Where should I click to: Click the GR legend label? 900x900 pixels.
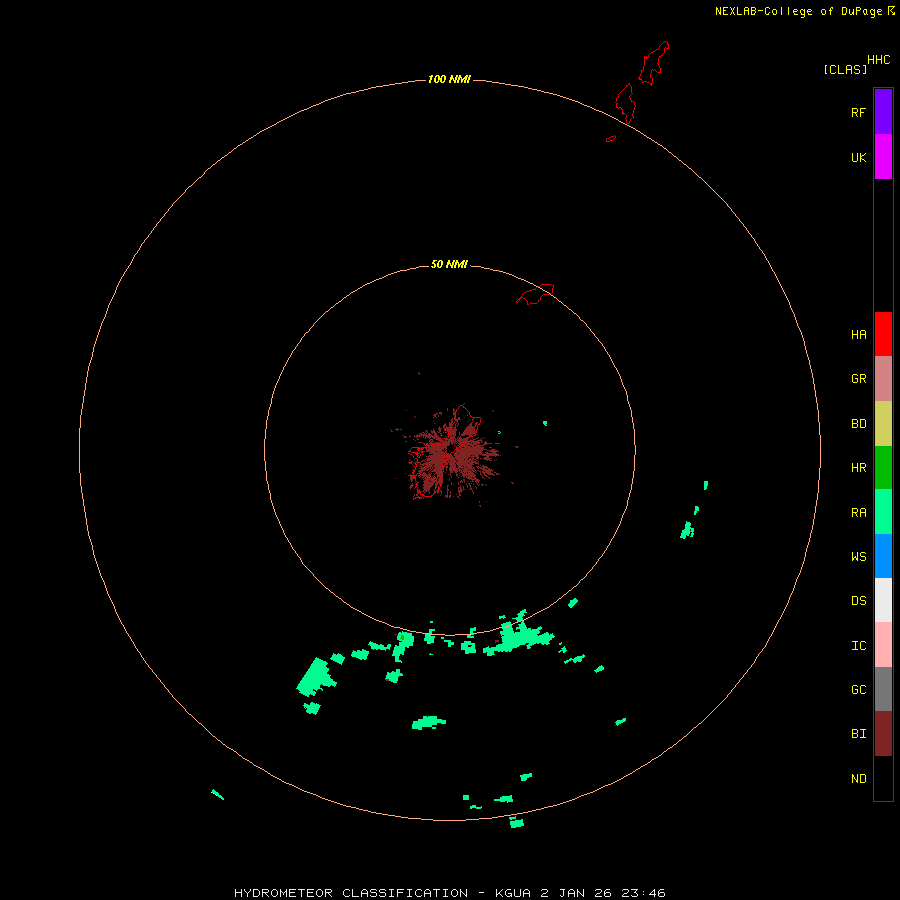point(858,379)
